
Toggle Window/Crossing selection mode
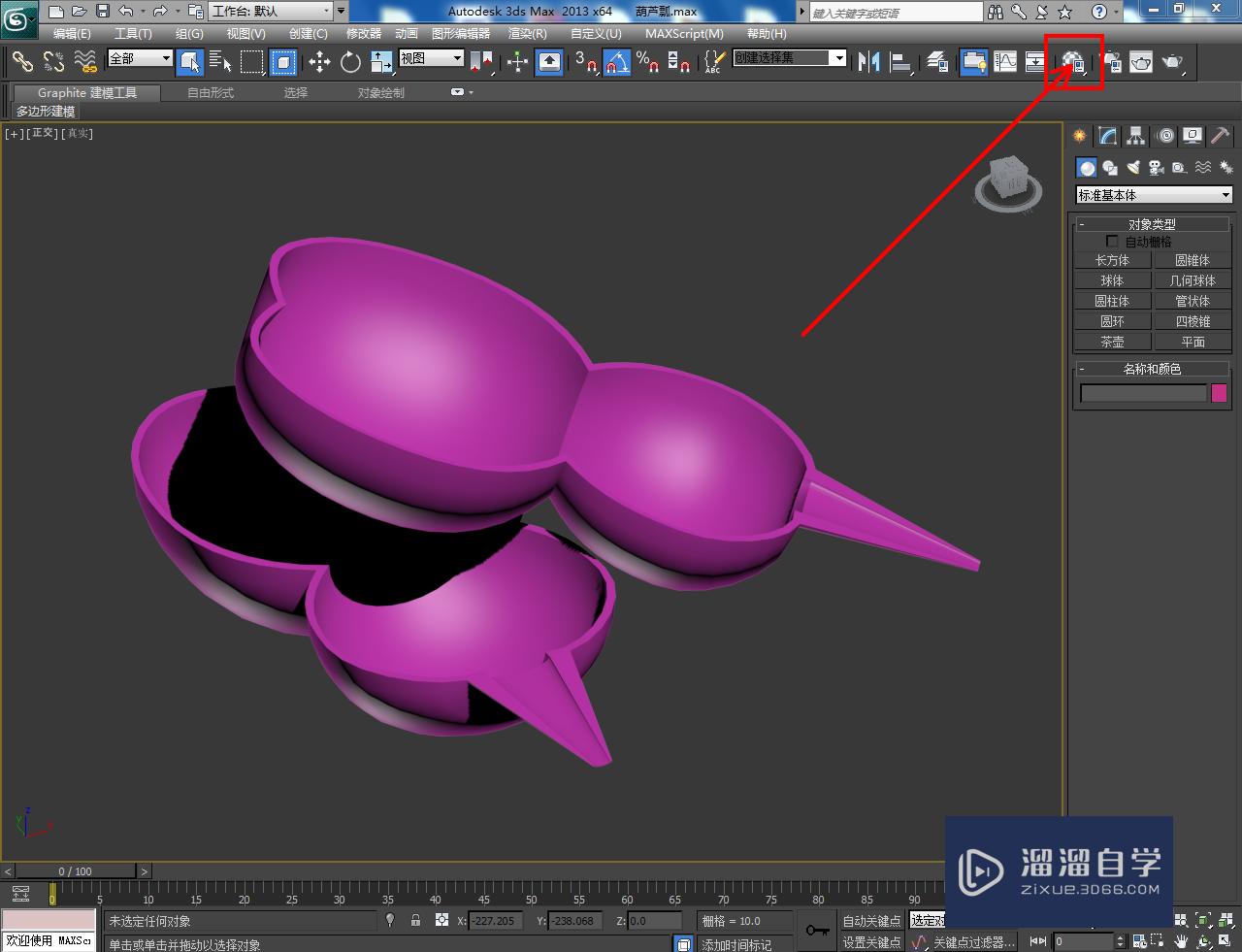(x=283, y=62)
